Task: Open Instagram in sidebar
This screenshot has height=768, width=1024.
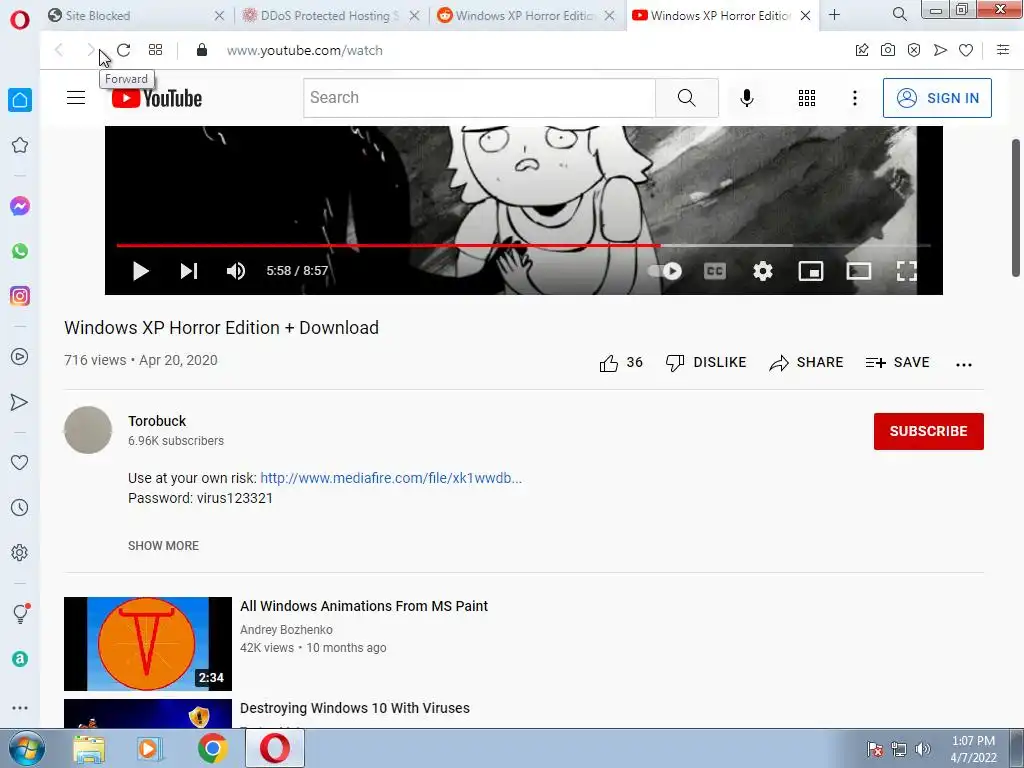Action: (20, 296)
